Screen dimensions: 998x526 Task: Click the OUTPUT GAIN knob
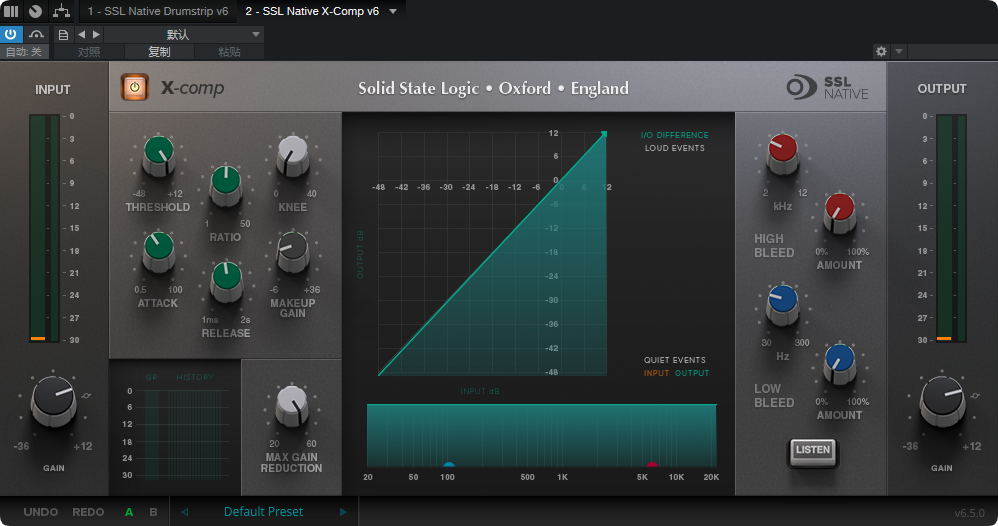[x=943, y=401]
